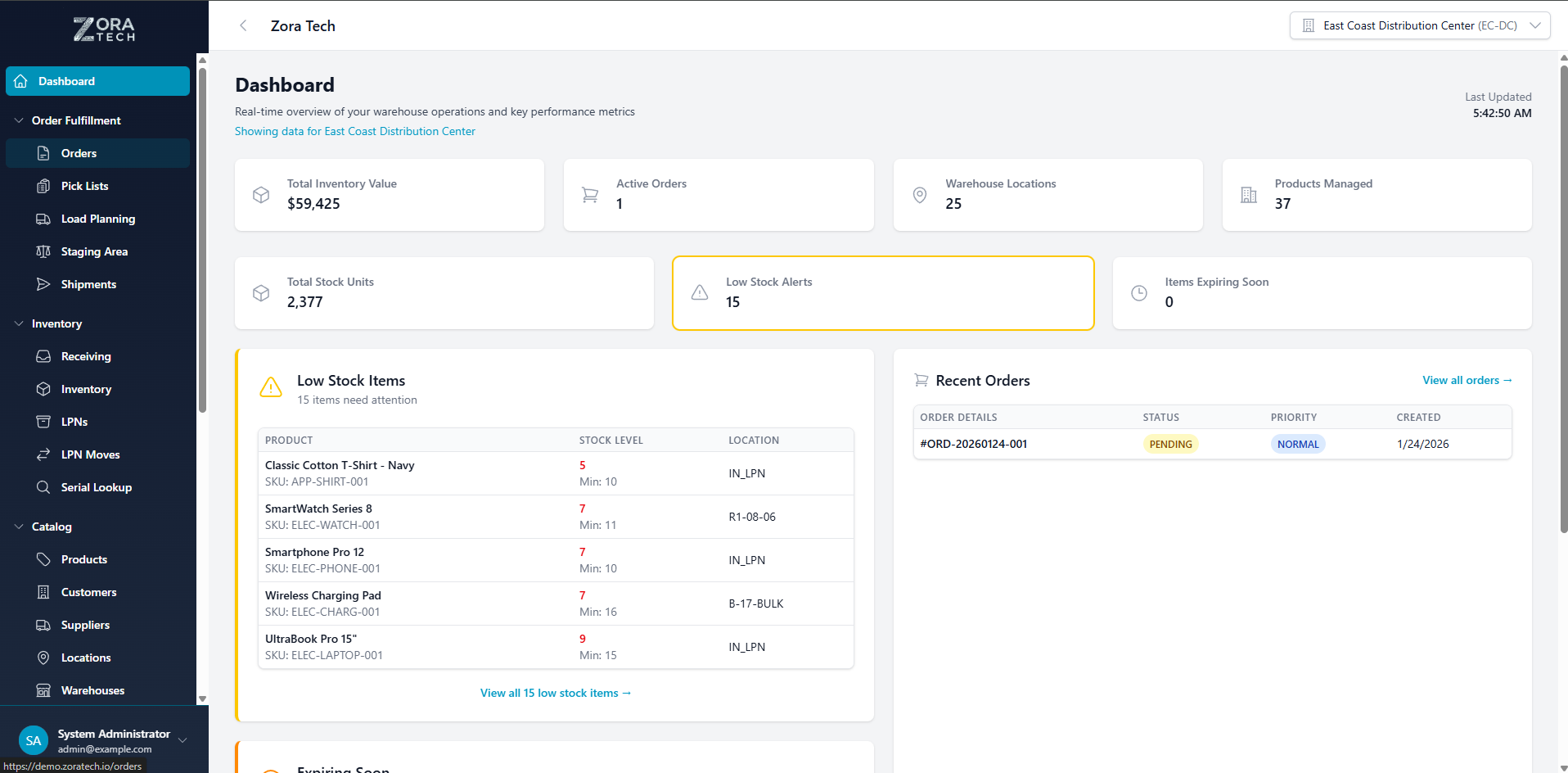Viewport: 1568px width, 773px height.
Task: Select the Warehouses icon in sidebar
Action: (x=44, y=690)
